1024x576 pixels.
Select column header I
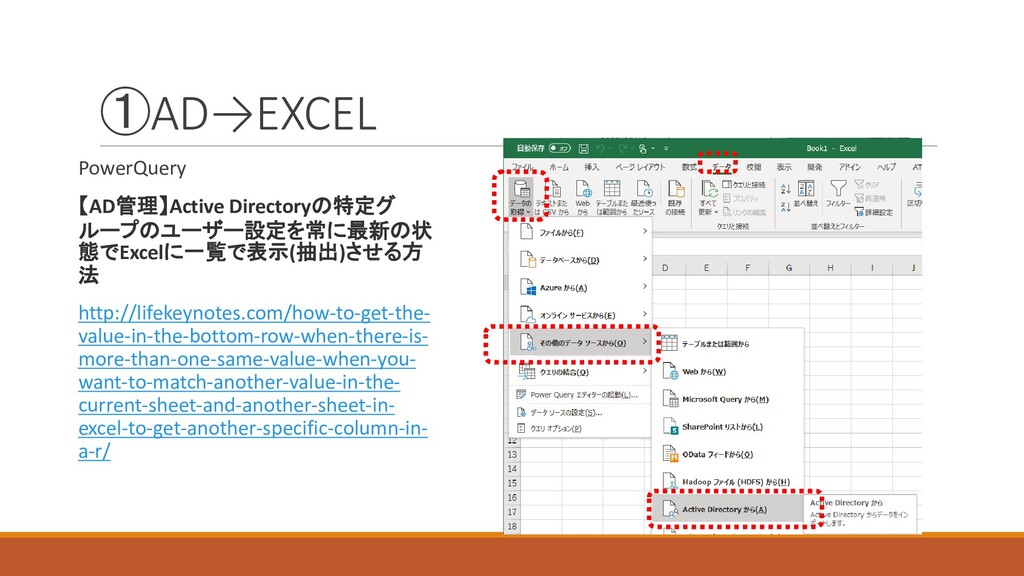pos(872,267)
